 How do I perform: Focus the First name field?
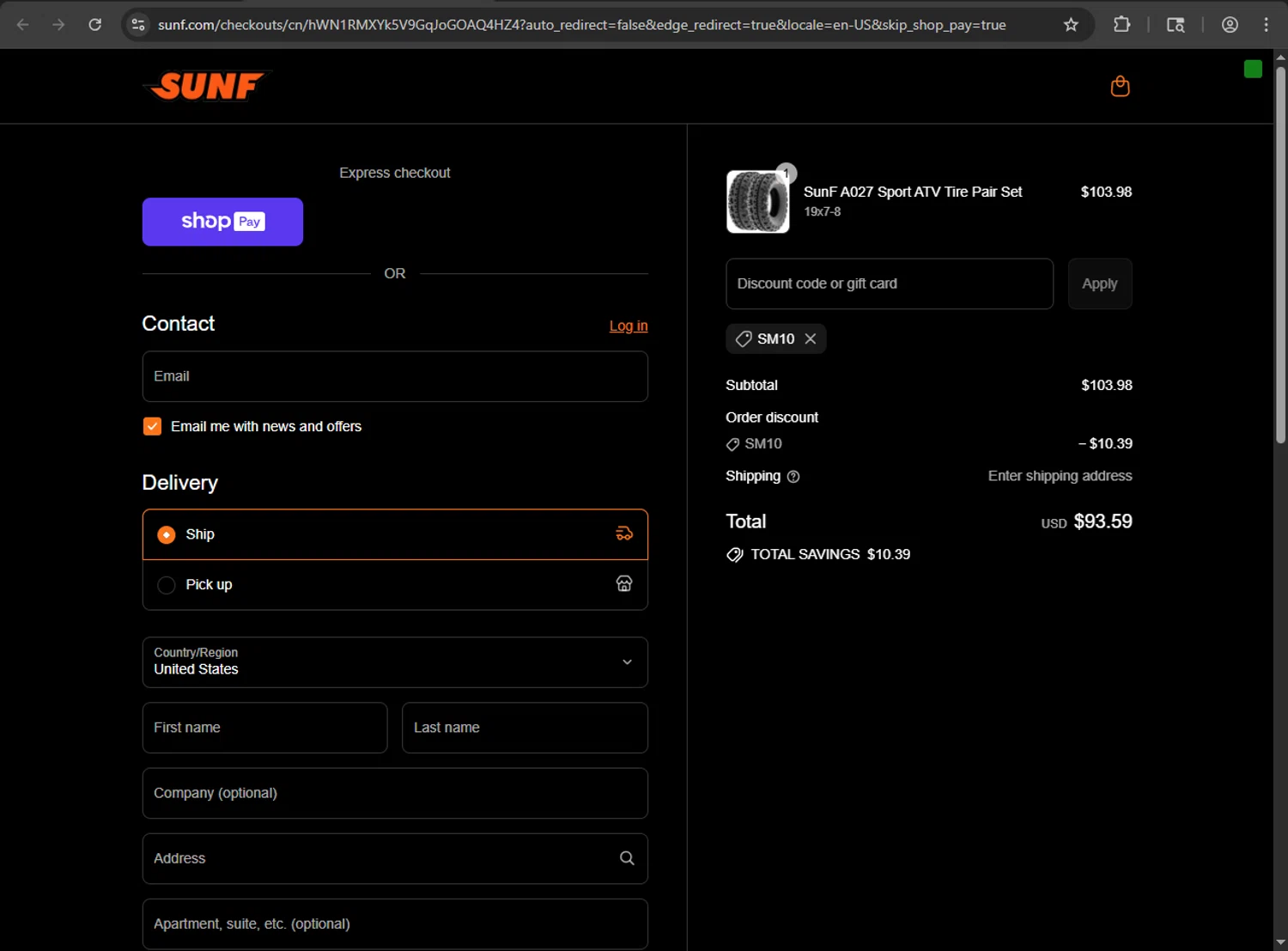(x=264, y=728)
